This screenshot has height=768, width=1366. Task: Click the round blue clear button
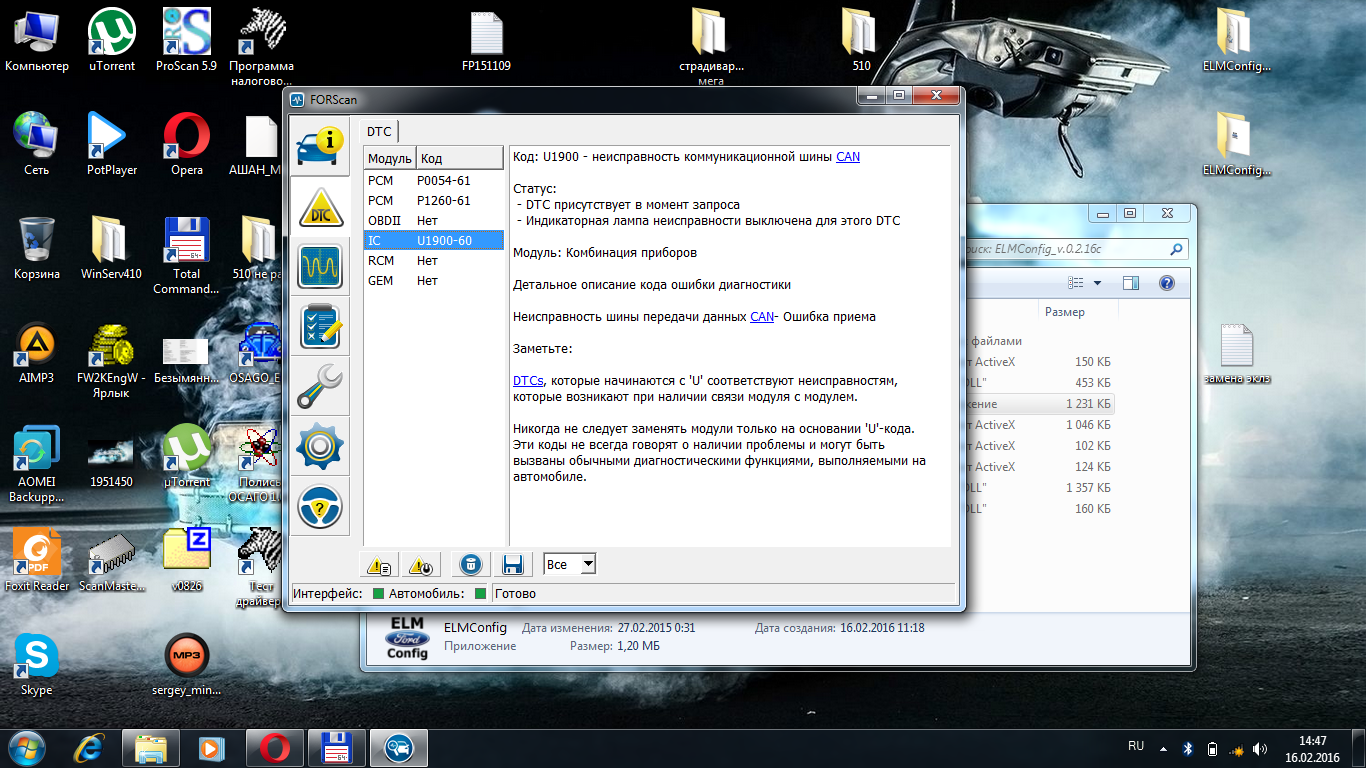(x=470, y=565)
